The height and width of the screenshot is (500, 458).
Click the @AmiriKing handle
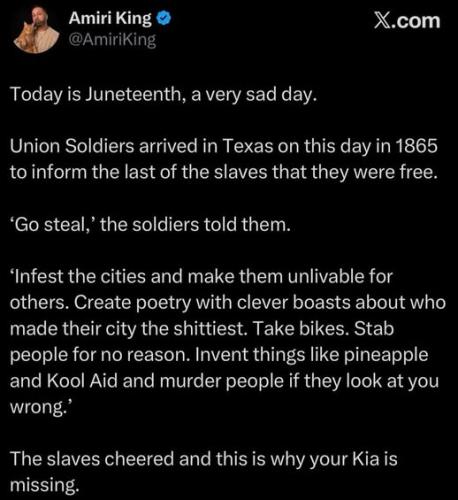[x=112, y=40]
